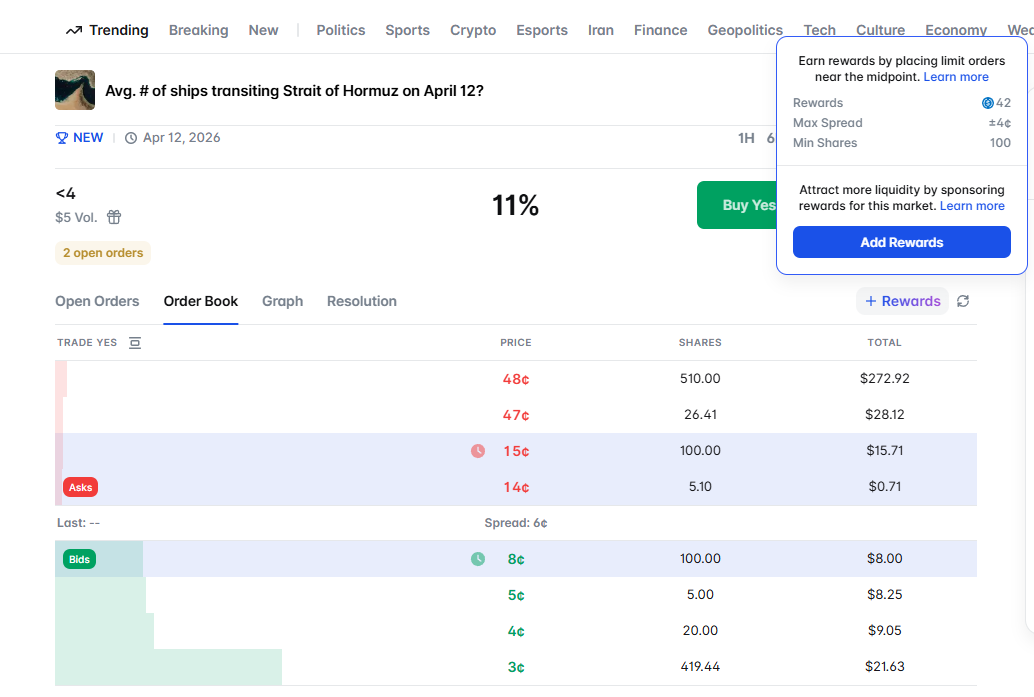Screen dimensions: 1034x697
Task: Click the blue rewards coin icon
Action: click(x=988, y=103)
